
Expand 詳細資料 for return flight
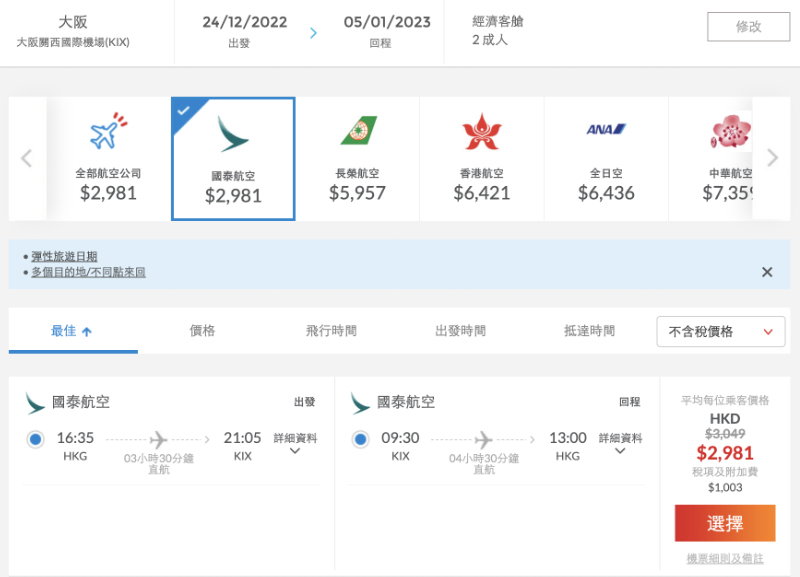pyautogui.click(x=620, y=443)
